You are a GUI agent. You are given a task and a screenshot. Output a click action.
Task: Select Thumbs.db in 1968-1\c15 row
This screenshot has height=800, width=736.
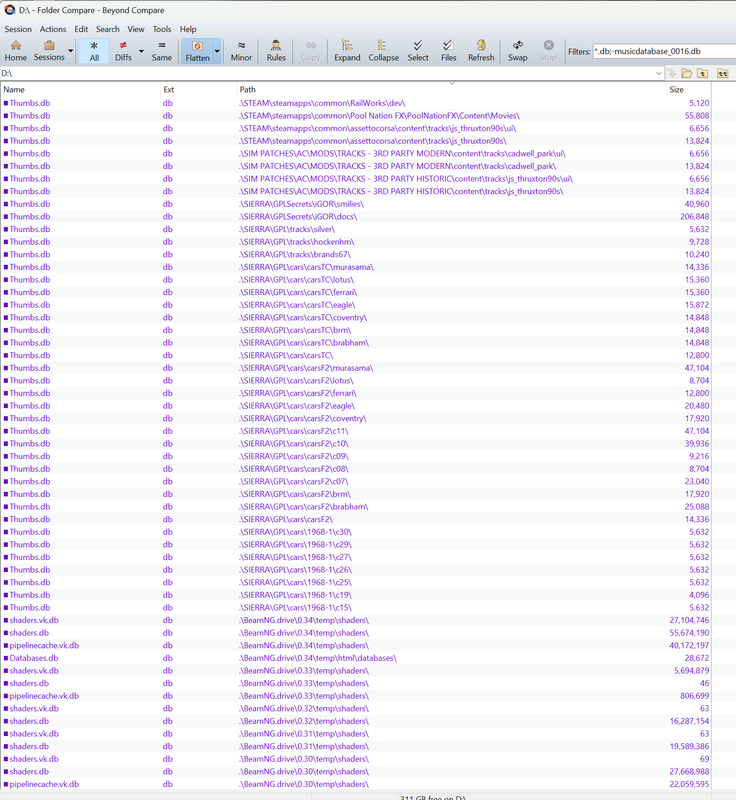pos(30,608)
